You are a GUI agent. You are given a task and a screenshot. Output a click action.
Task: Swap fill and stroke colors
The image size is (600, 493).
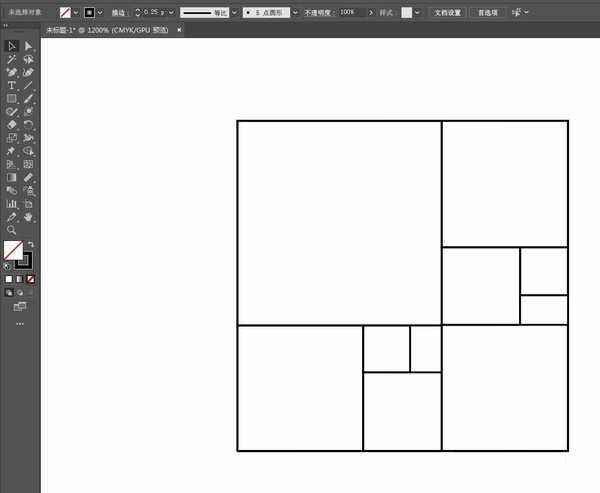(30, 244)
